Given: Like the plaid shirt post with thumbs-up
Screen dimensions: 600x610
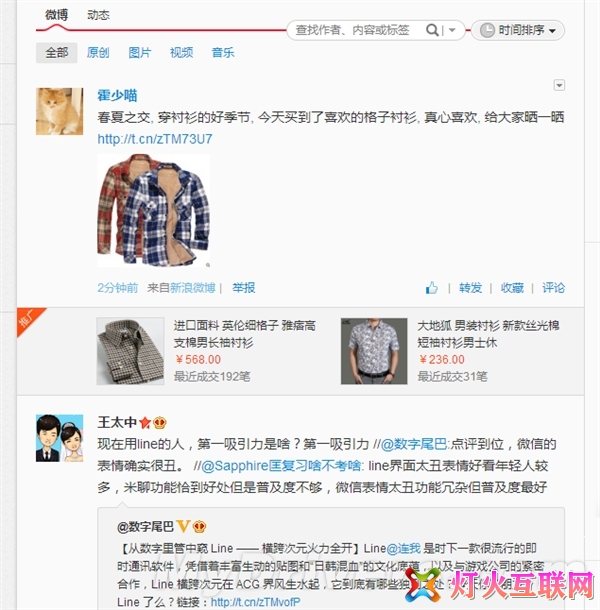Looking at the screenshot, I should pos(432,288).
